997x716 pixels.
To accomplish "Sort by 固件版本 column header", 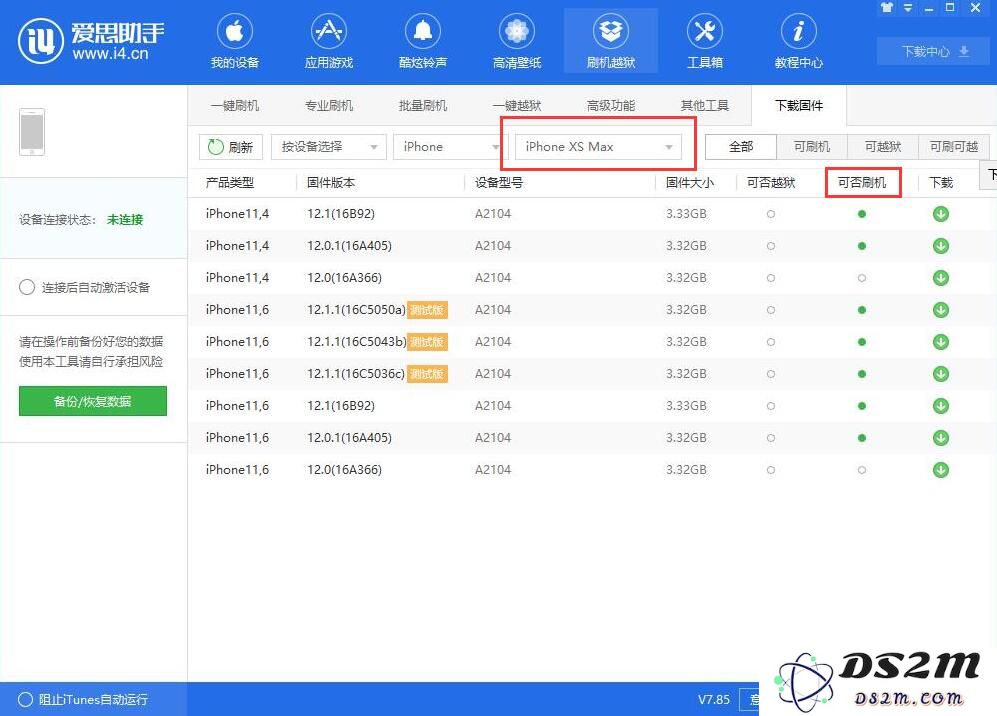I will (331, 183).
